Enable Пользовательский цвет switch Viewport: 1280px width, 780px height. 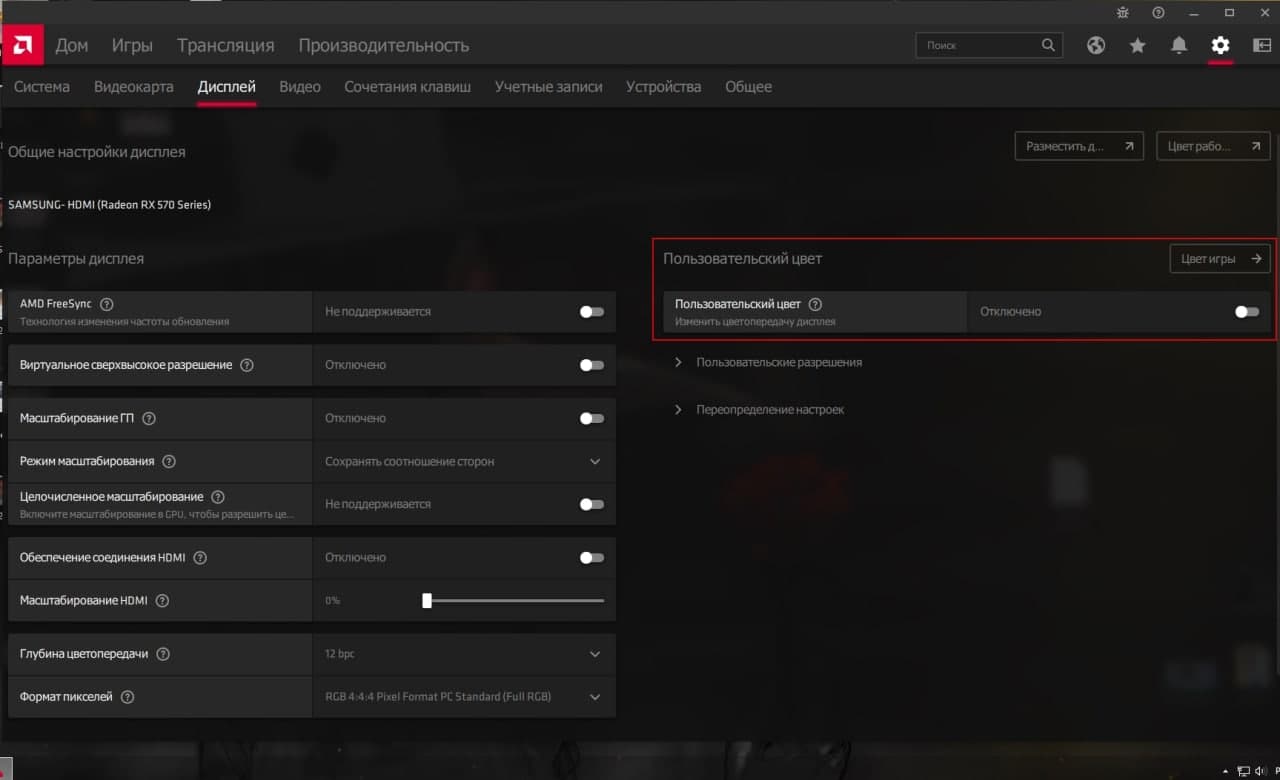tap(1247, 312)
